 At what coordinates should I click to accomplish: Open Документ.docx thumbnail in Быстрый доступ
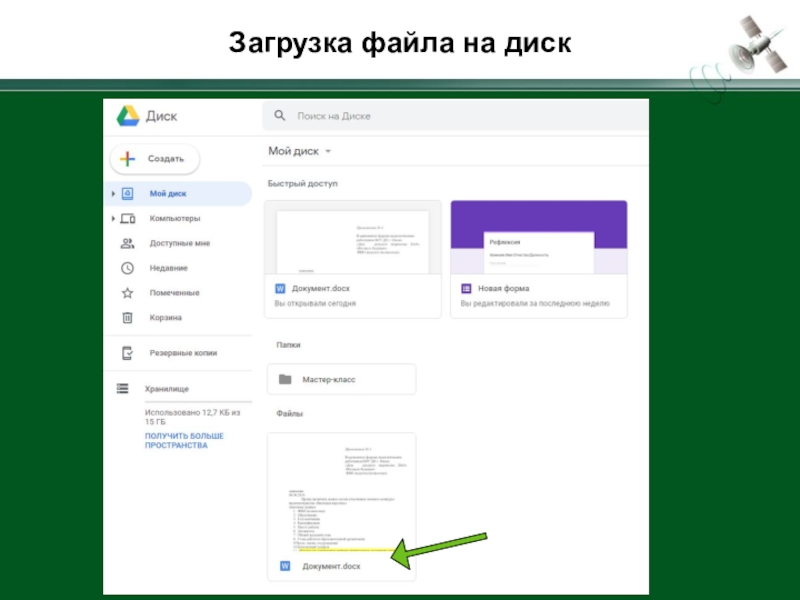[x=353, y=240]
